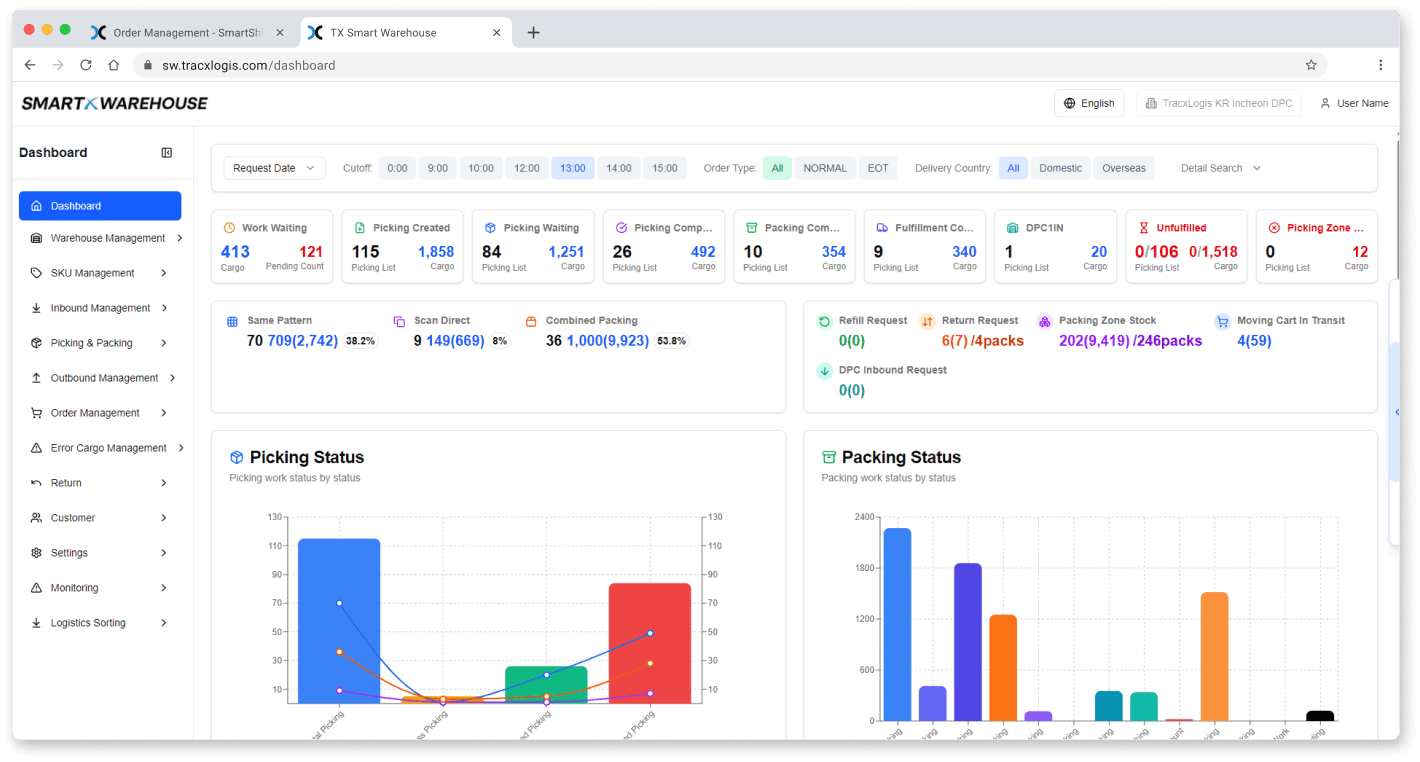Expand the Detail Search panel

(1218, 168)
